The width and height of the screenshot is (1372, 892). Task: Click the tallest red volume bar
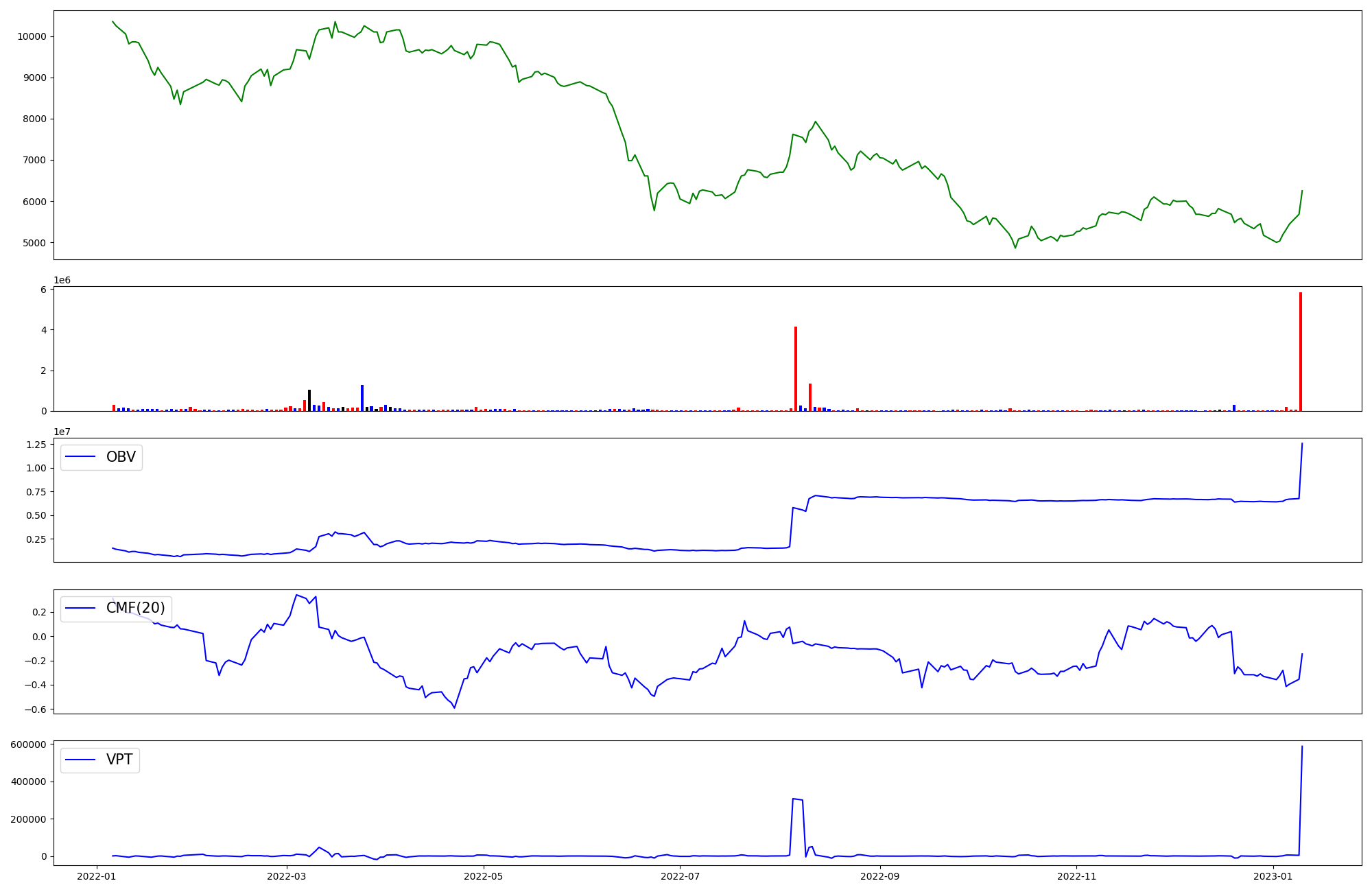click(1300, 351)
